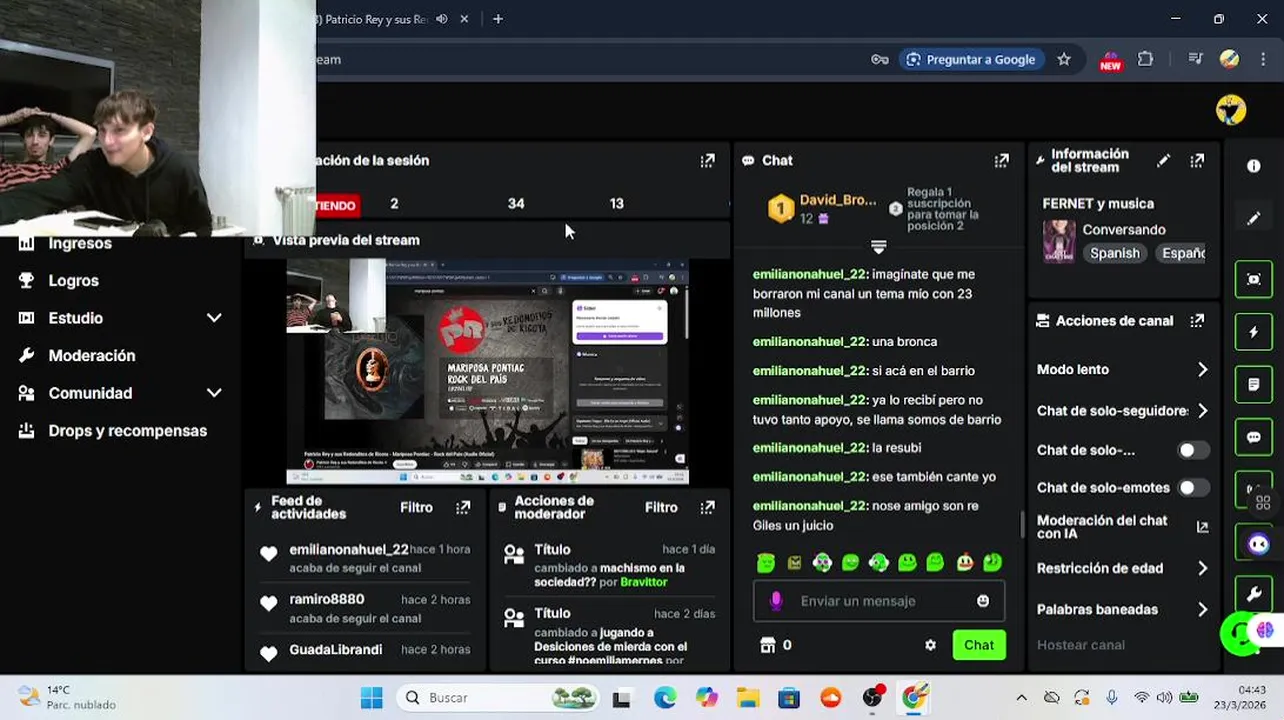Open Microsoft Edge from the taskbar
1284x720 pixels.
click(x=664, y=698)
